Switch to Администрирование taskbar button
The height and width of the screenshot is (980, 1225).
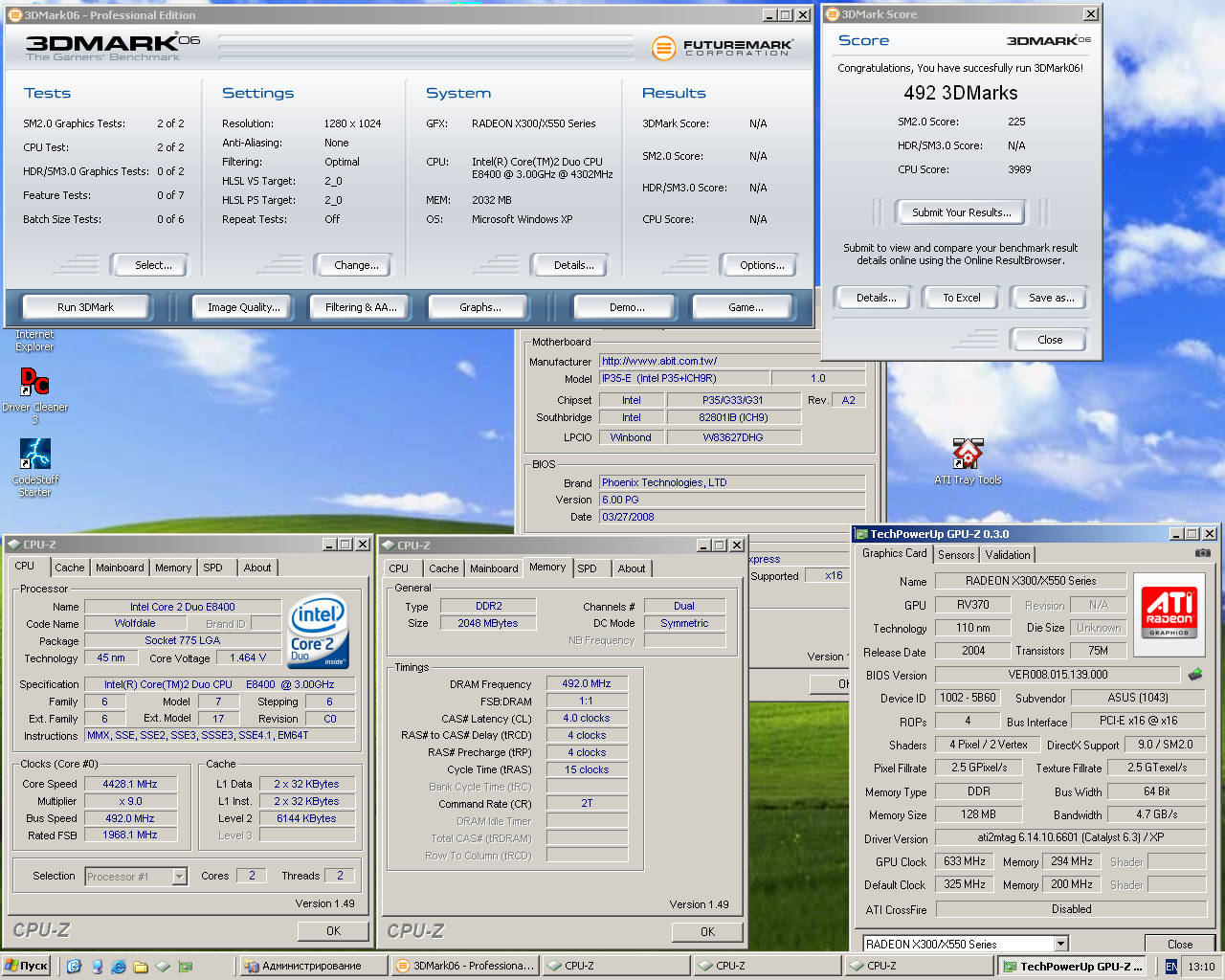(313, 966)
